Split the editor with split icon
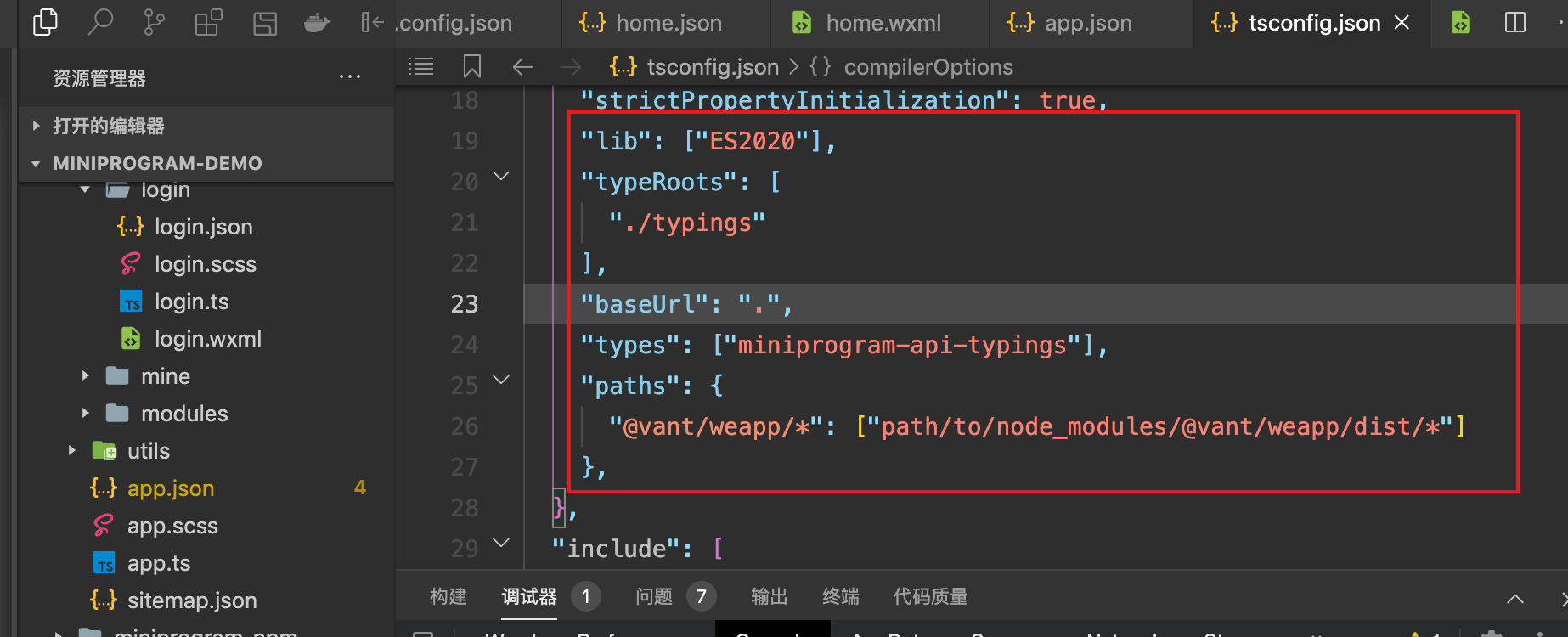 click(1515, 22)
